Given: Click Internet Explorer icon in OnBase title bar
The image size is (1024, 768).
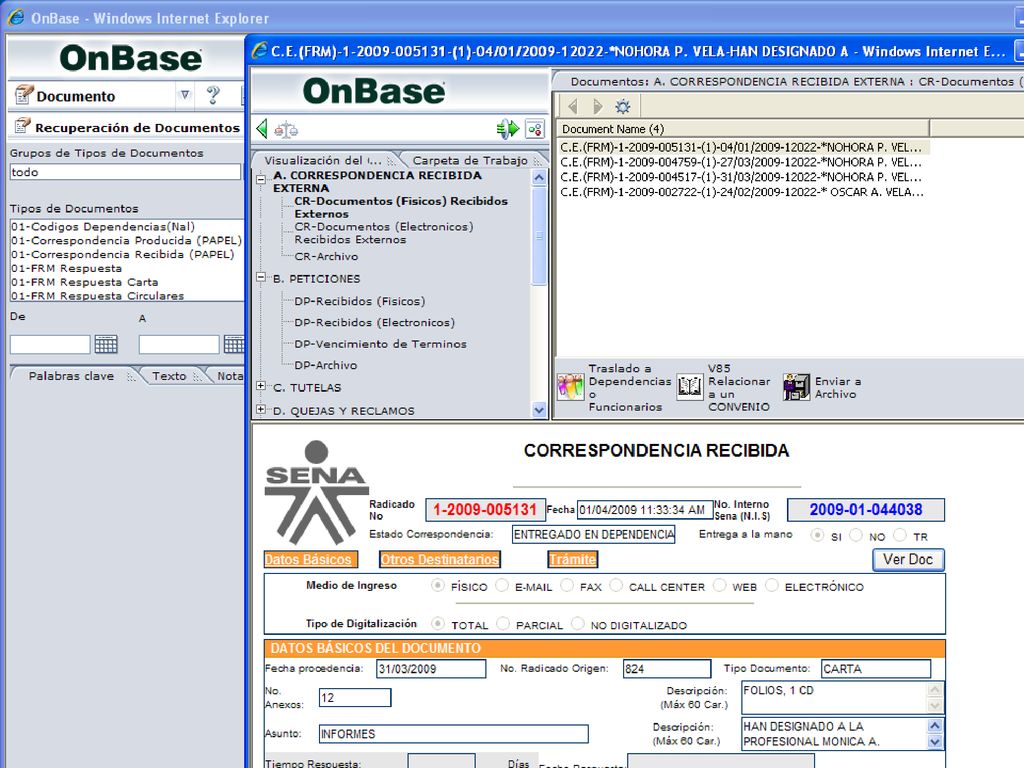Looking at the screenshot, I should tap(15, 18).
